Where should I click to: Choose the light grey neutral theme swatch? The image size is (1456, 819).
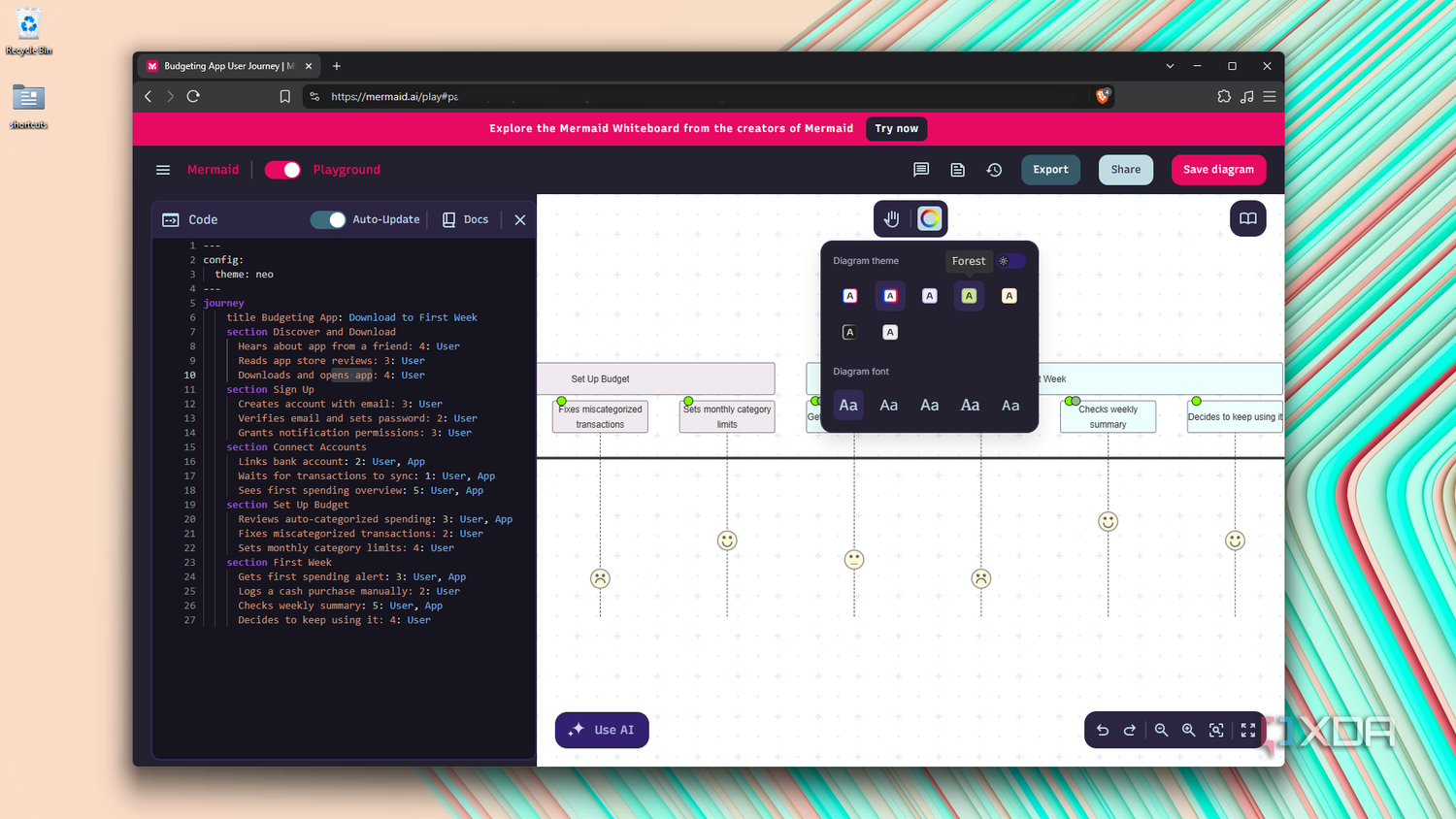(890, 332)
